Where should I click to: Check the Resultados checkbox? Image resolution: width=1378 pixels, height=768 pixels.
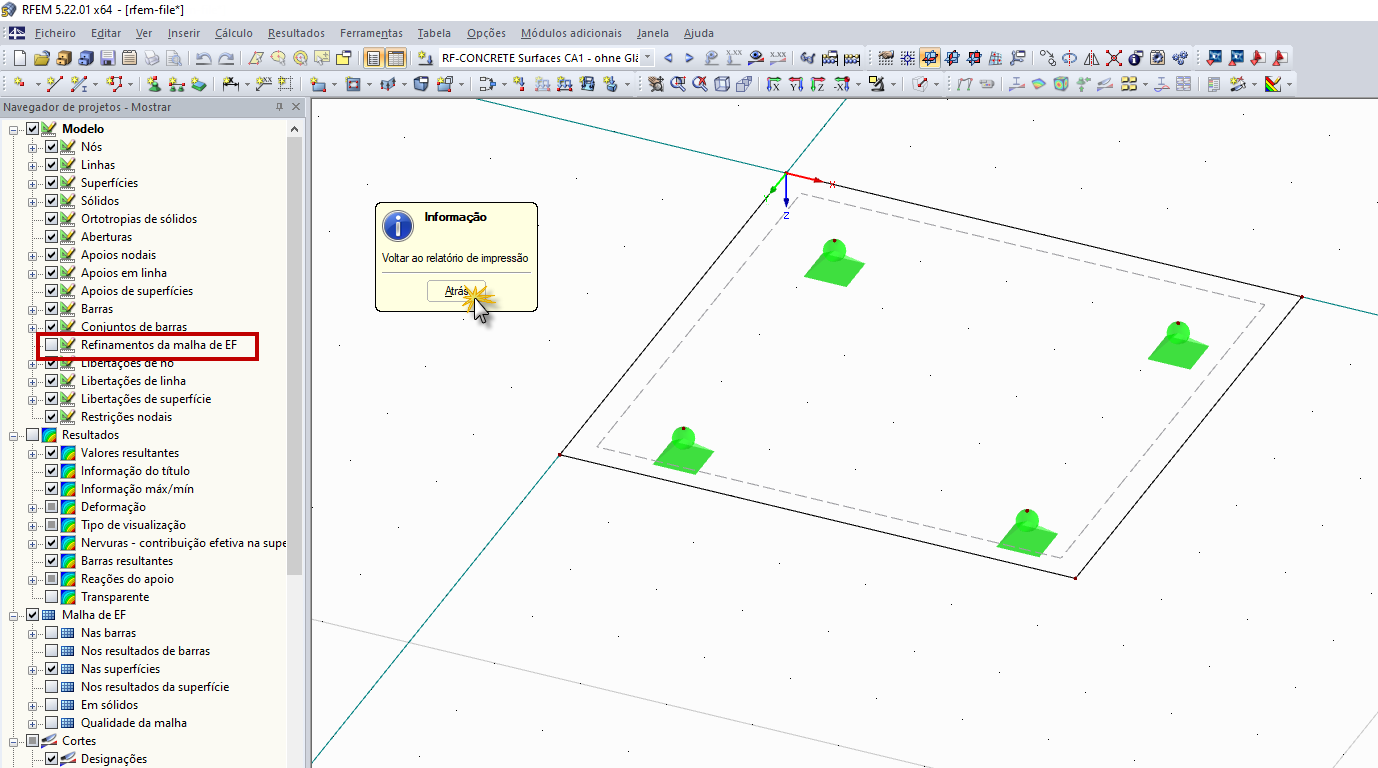(33, 435)
